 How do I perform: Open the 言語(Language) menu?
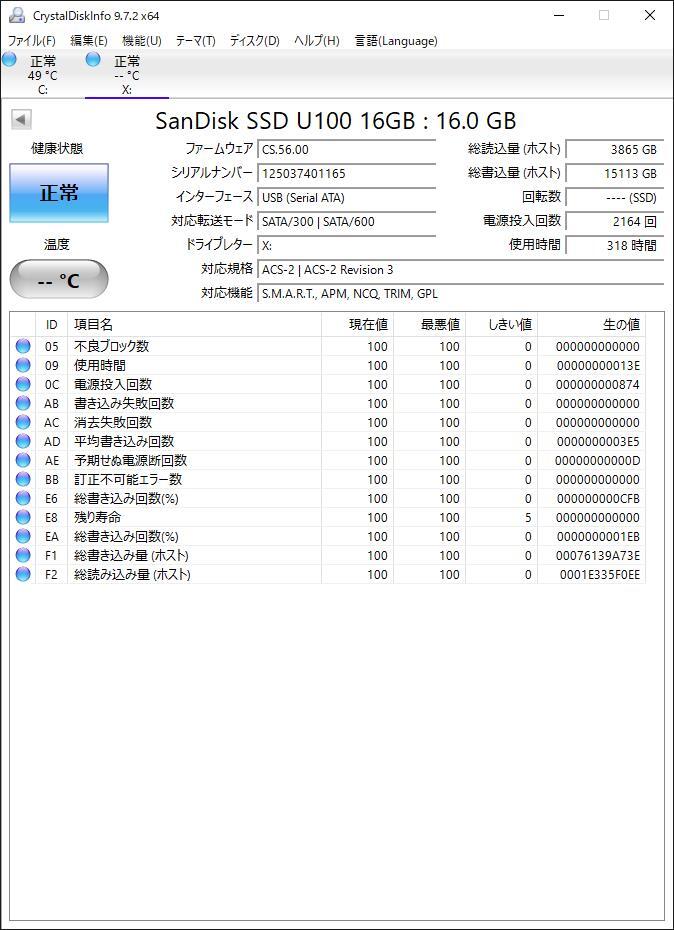click(x=396, y=40)
